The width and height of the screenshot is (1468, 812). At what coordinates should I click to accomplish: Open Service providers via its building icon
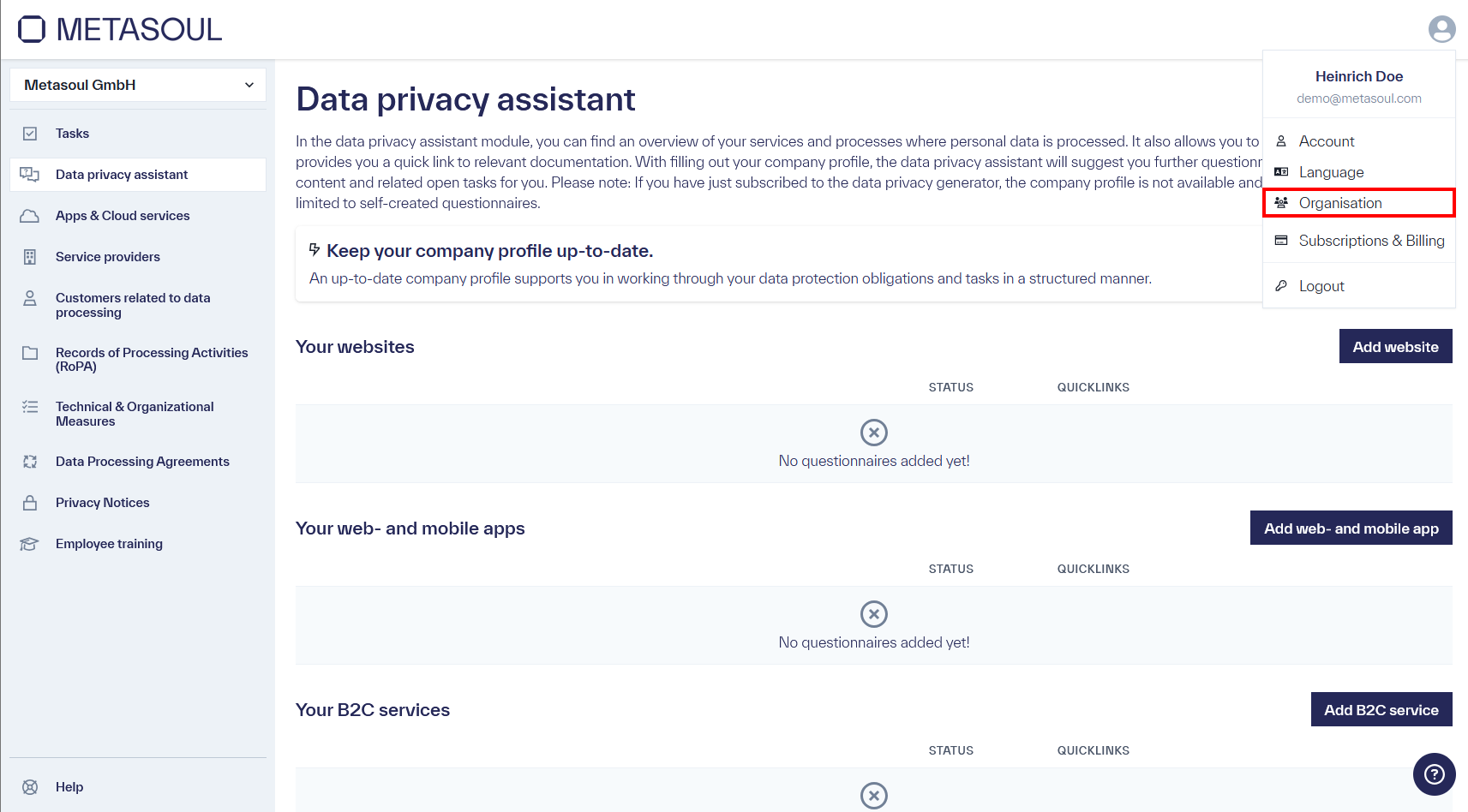pyautogui.click(x=31, y=256)
